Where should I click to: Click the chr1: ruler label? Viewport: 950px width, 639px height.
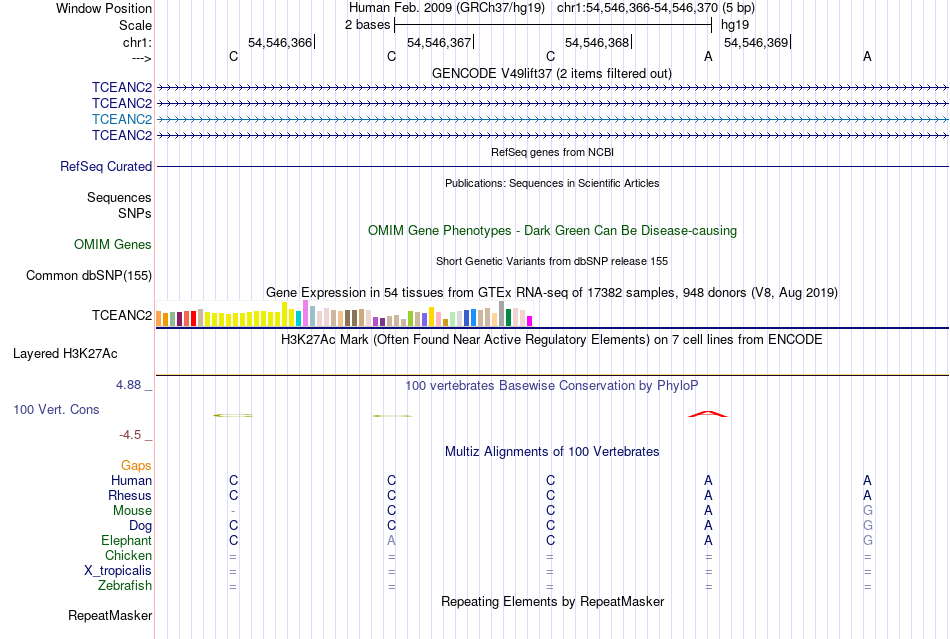tap(137, 42)
